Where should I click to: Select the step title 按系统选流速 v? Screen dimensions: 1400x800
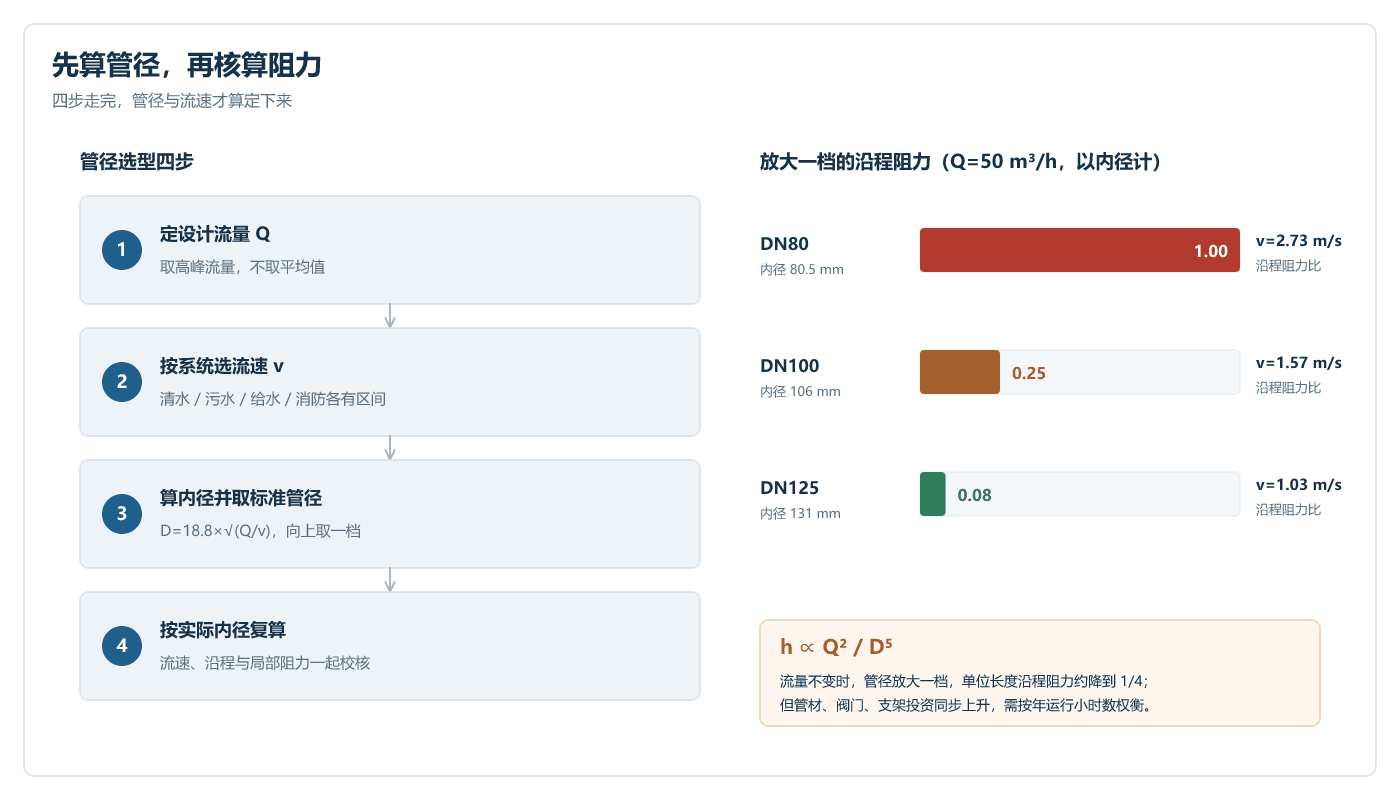(222, 366)
